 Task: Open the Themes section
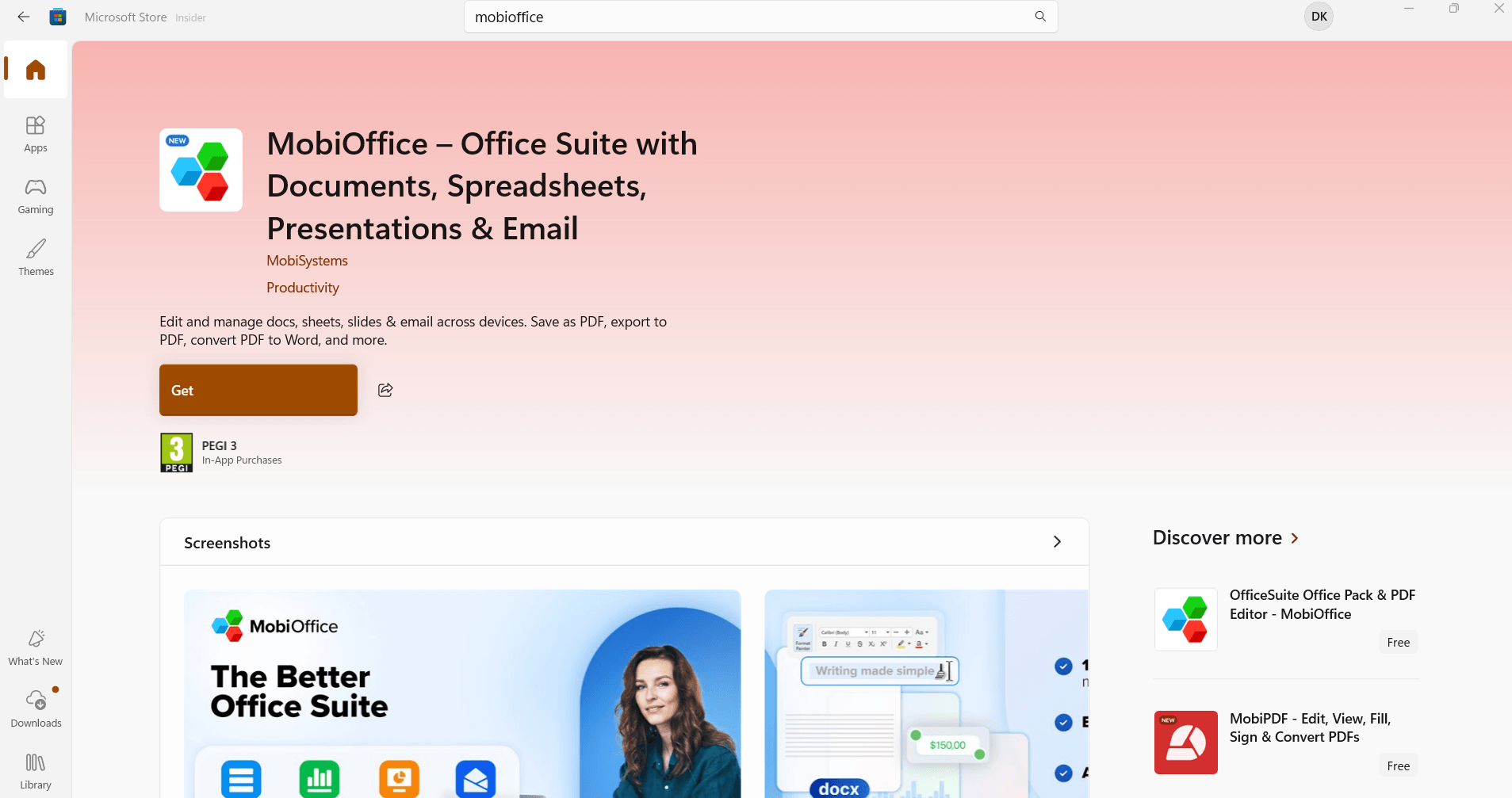click(36, 258)
